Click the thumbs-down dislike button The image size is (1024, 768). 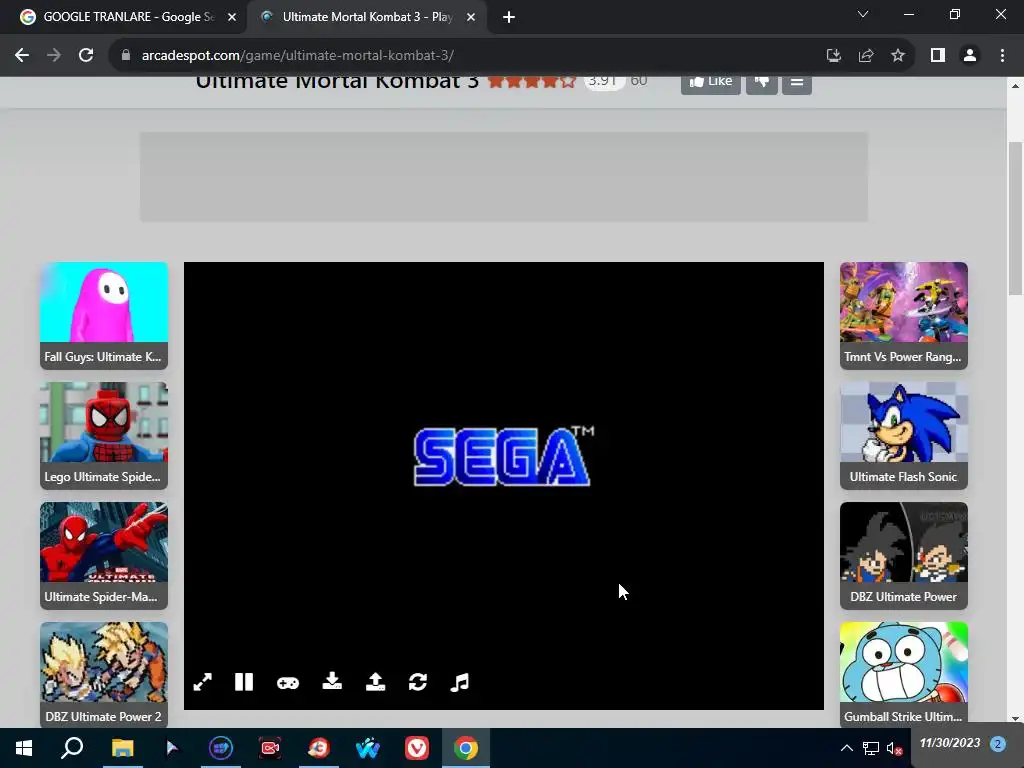[x=761, y=83]
